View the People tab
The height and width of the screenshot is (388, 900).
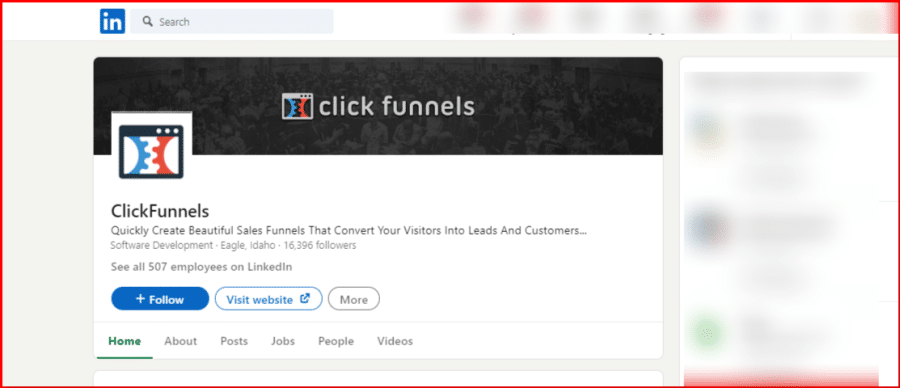[336, 341]
